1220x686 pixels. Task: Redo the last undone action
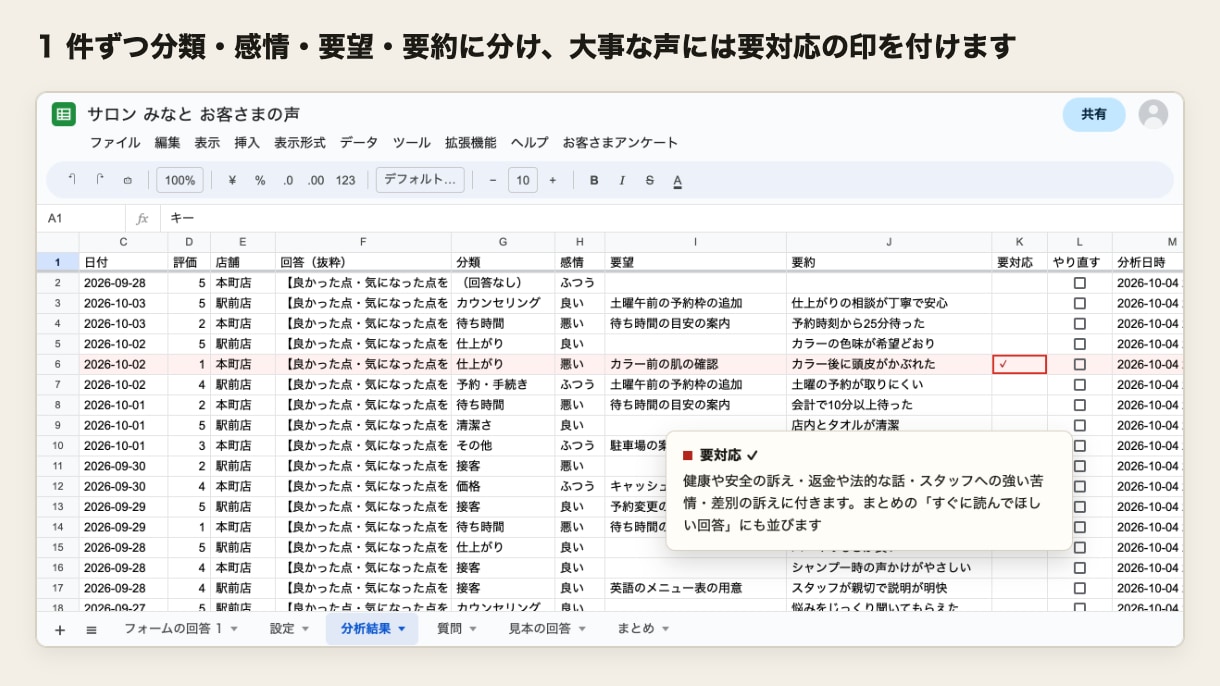pyautogui.click(x=99, y=180)
